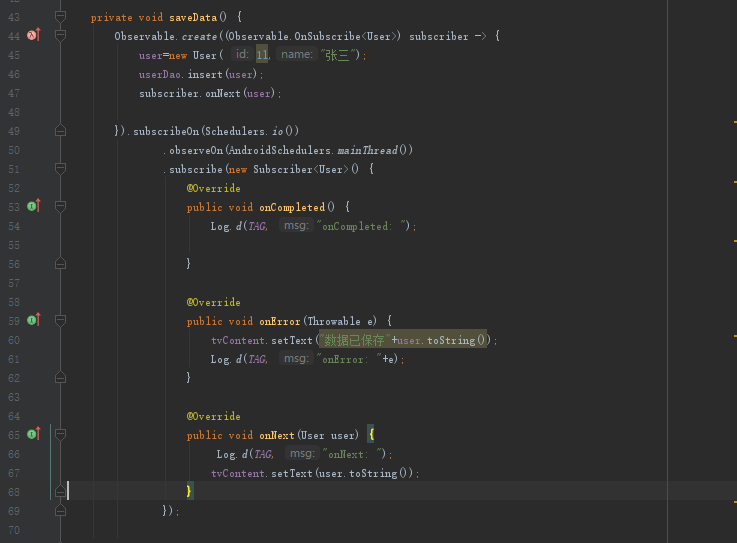This screenshot has width=737, height=543.
Task: Click subscriber.onNext(user) statement
Action: click(x=210, y=93)
